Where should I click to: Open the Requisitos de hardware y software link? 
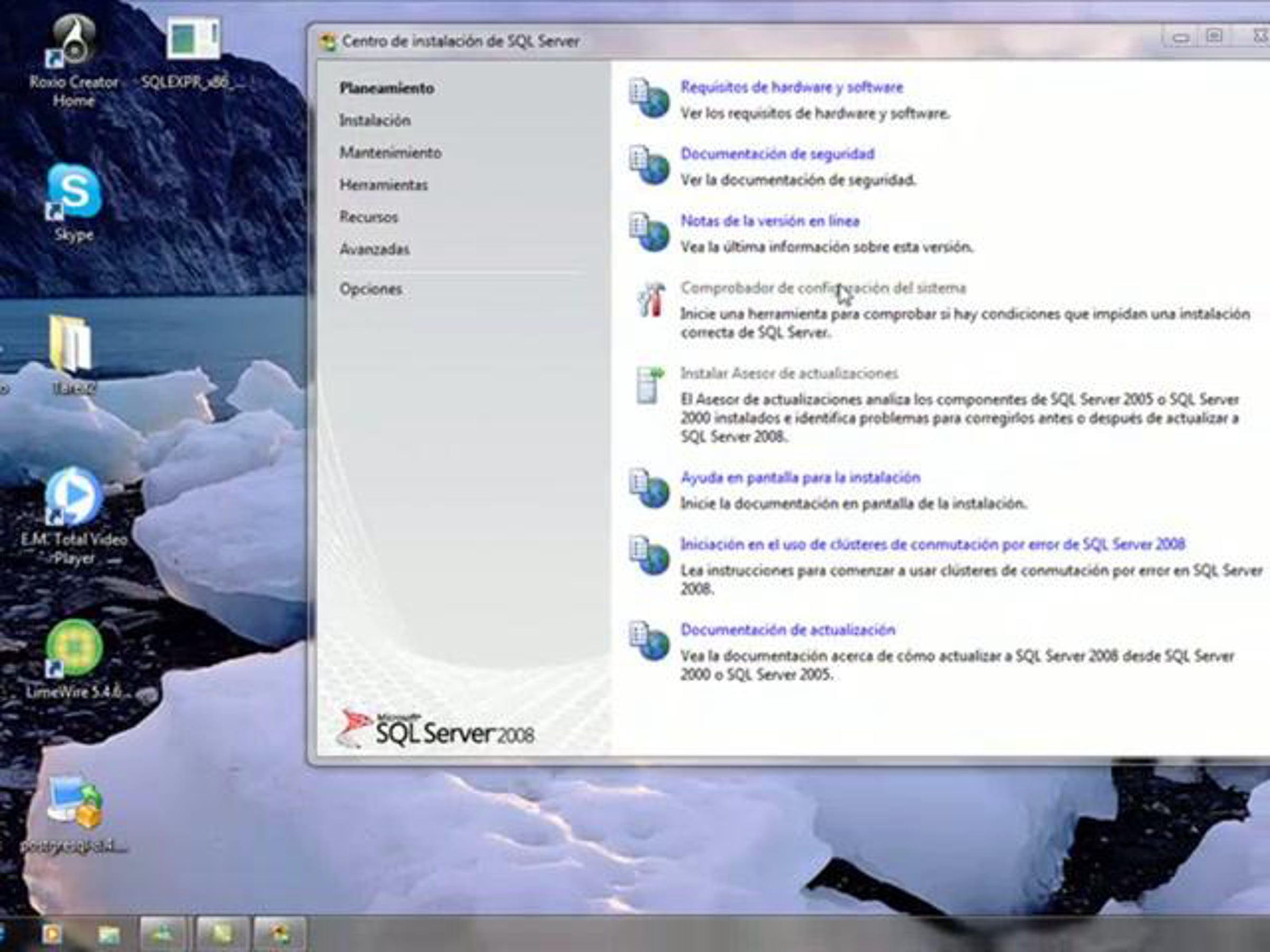[792, 87]
